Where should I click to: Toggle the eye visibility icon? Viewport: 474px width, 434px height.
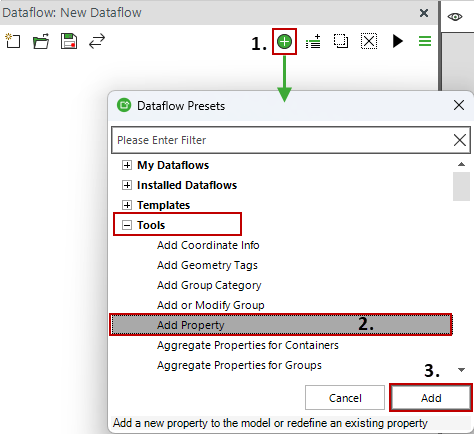click(x=455, y=17)
